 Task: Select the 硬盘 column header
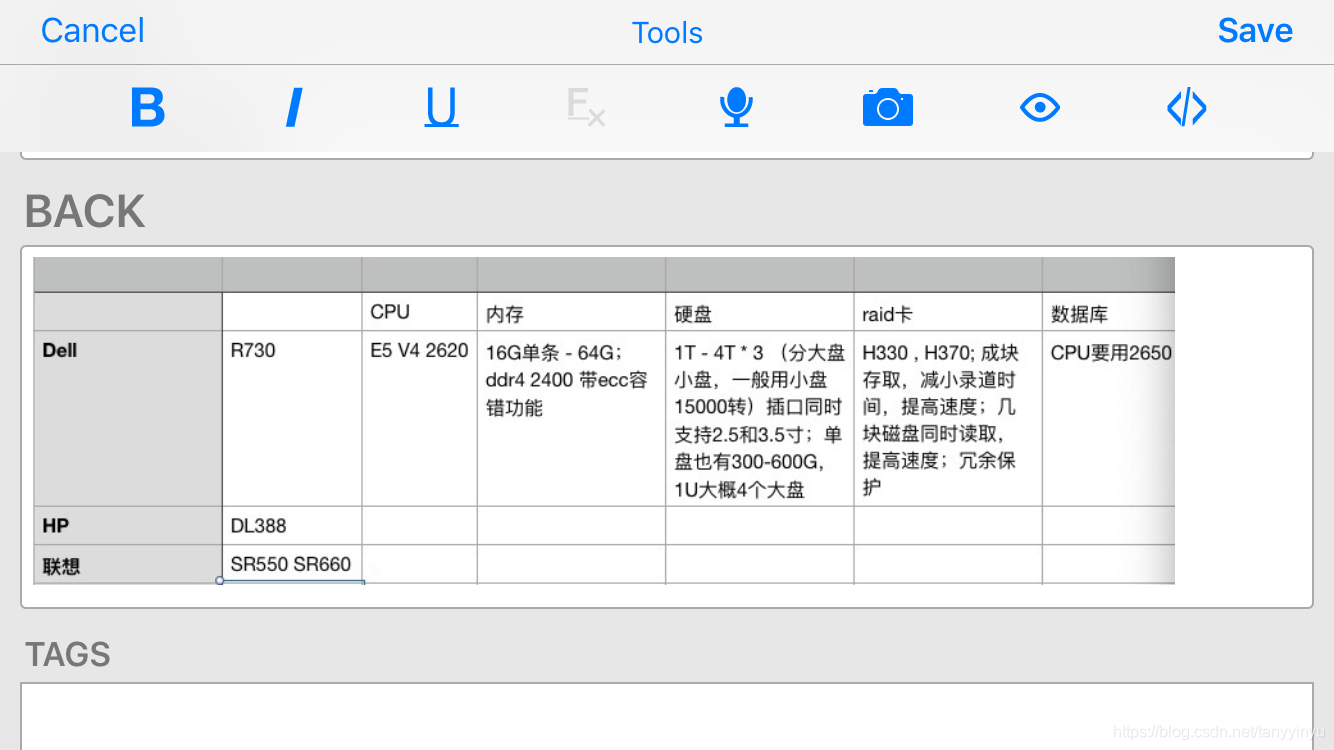coord(760,312)
